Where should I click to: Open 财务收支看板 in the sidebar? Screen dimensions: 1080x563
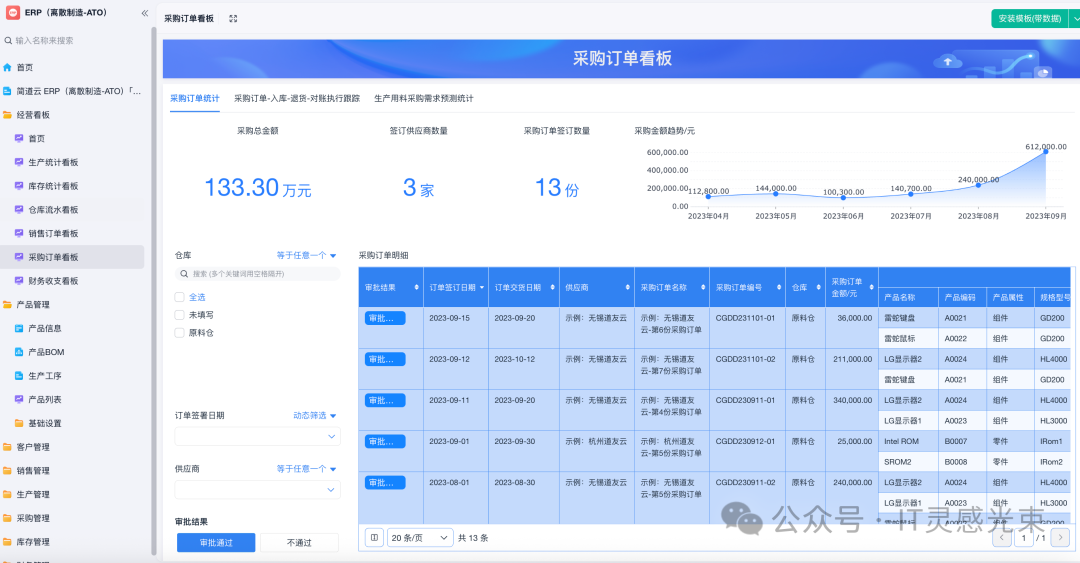pos(53,281)
